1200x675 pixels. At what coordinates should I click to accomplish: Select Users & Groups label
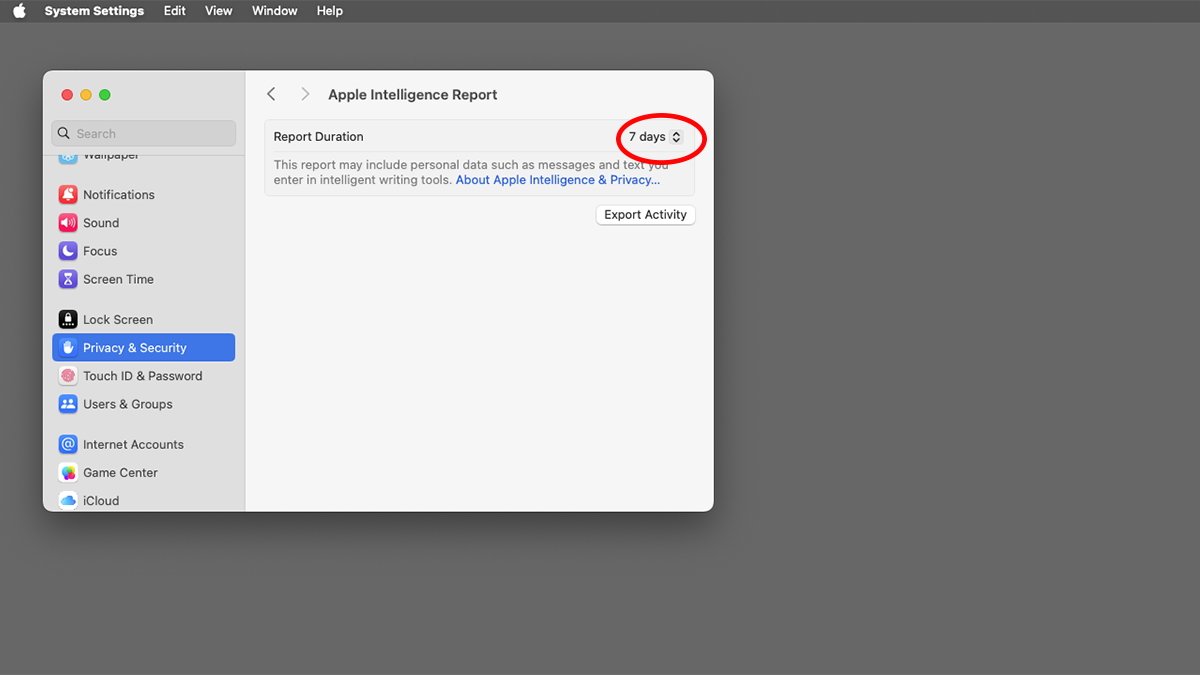pos(128,404)
